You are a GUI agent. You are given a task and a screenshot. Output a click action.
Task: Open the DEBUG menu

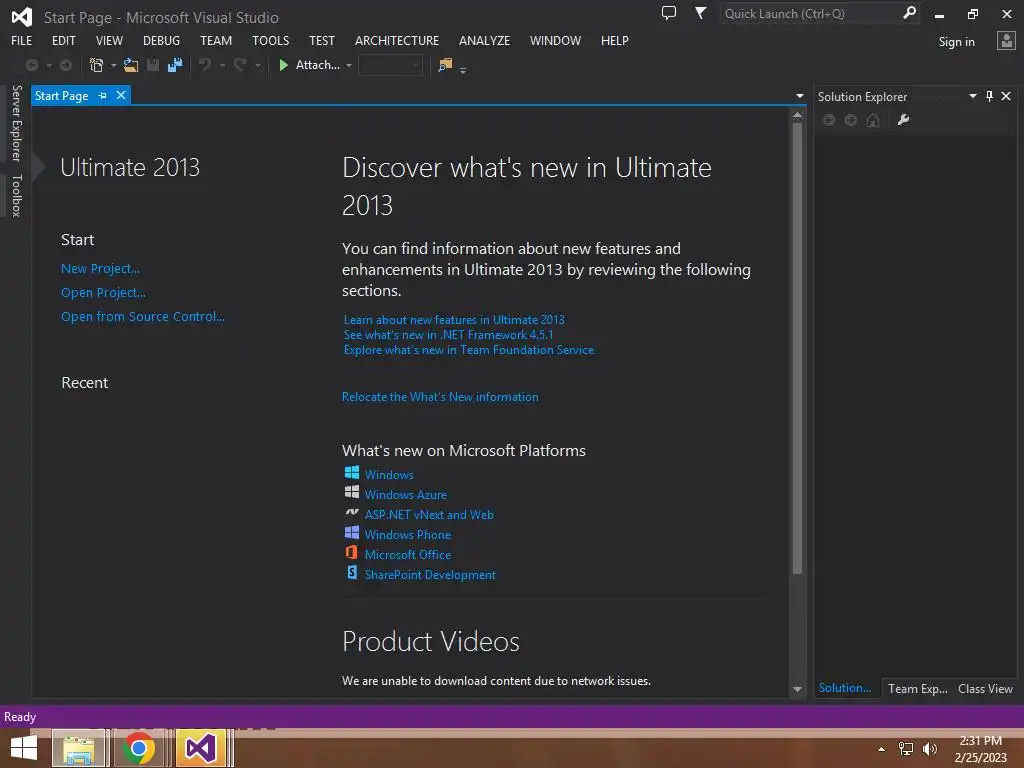pos(161,40)
